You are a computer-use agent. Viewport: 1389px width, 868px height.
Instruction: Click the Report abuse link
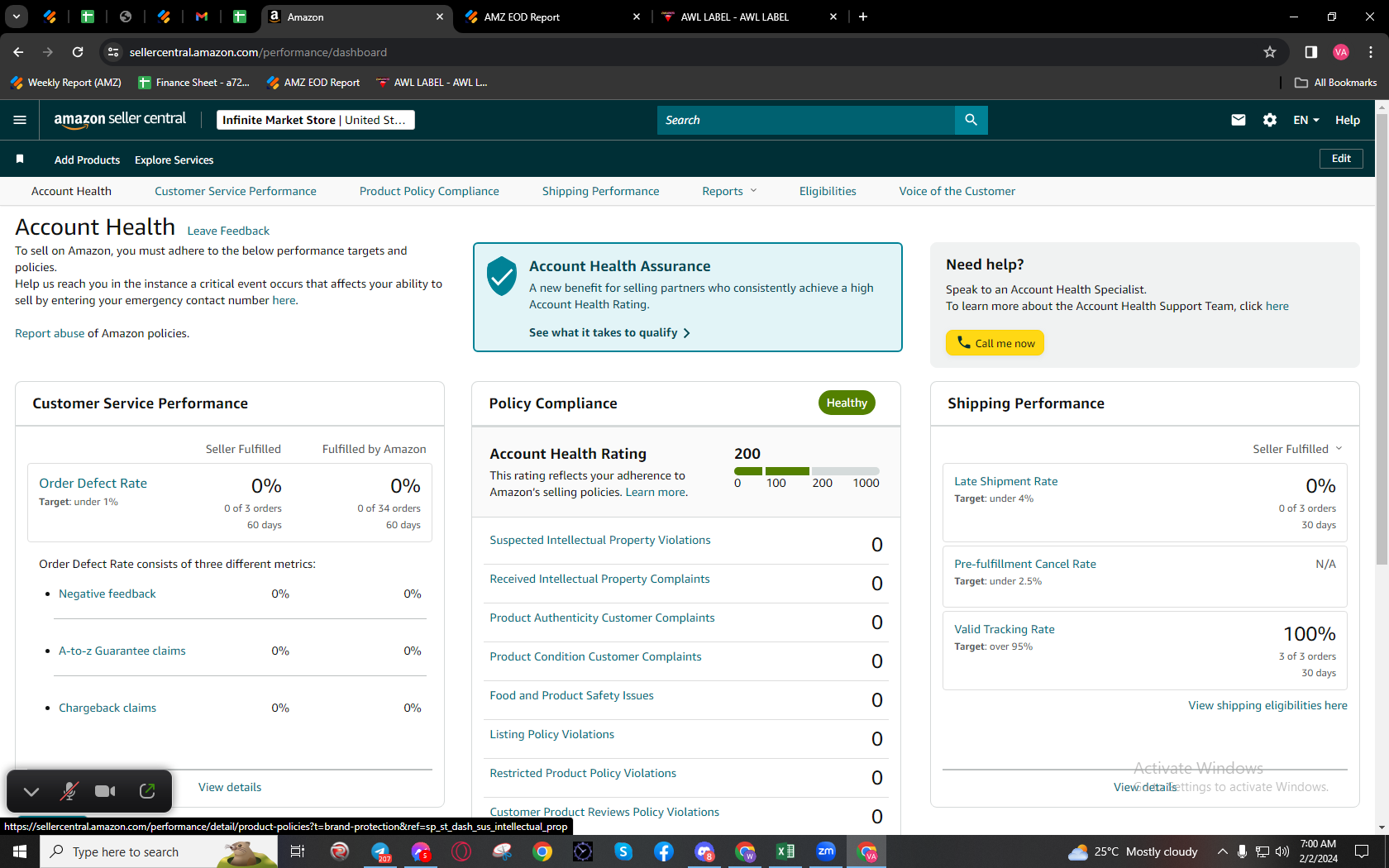[50, 333]
